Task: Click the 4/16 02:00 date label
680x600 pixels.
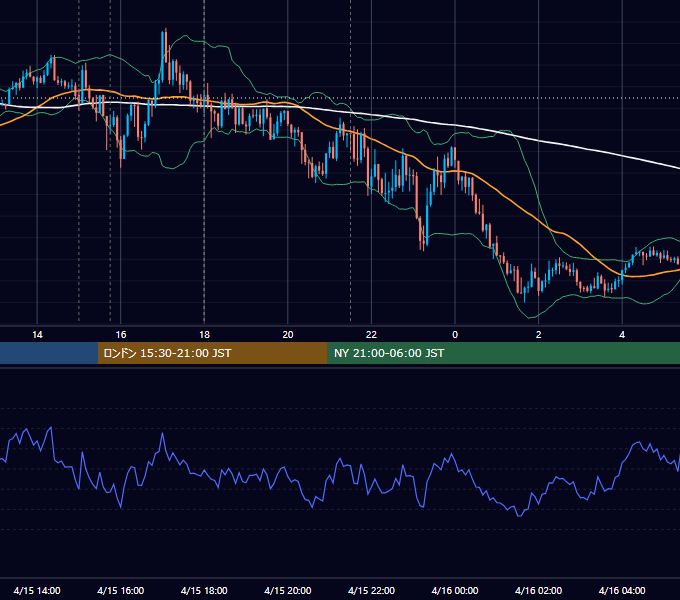Action: click(539, 590)
